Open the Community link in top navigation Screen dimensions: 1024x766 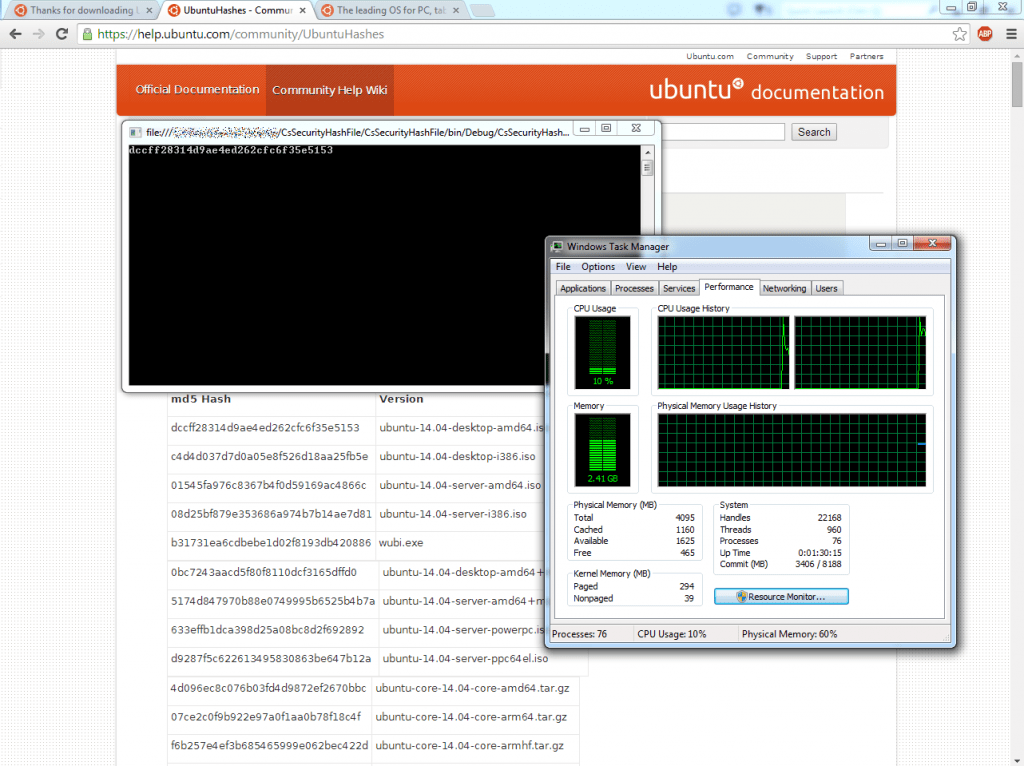tap(770, 56)
